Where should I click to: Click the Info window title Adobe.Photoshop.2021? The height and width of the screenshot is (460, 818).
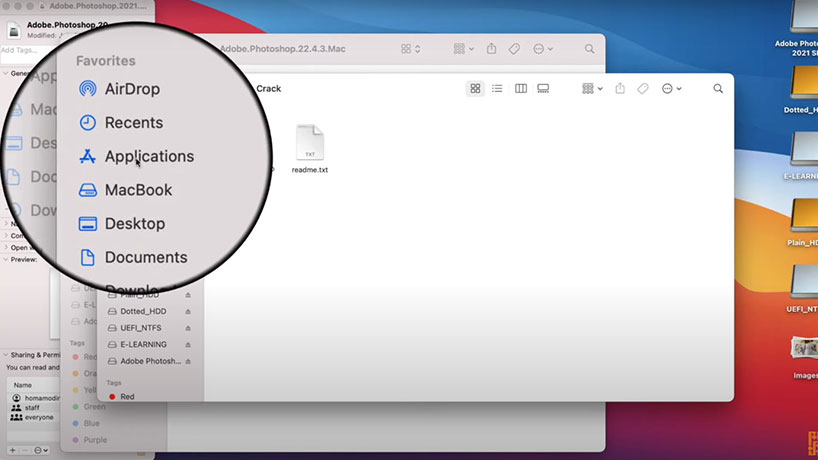[98, 6]
